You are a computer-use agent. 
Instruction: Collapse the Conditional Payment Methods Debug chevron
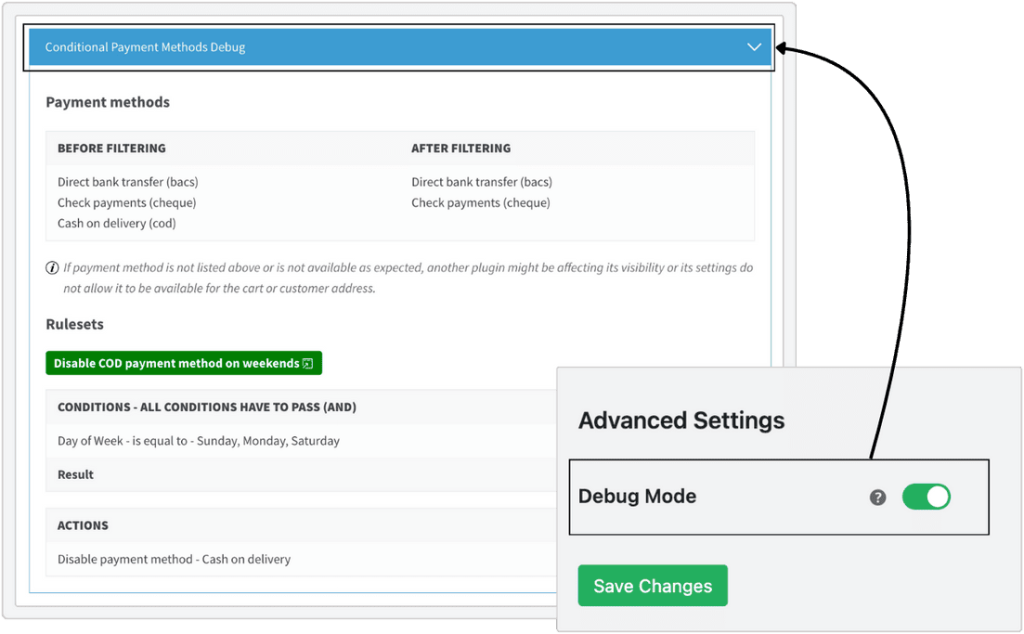pyautogui.click(x=754, y=47)
